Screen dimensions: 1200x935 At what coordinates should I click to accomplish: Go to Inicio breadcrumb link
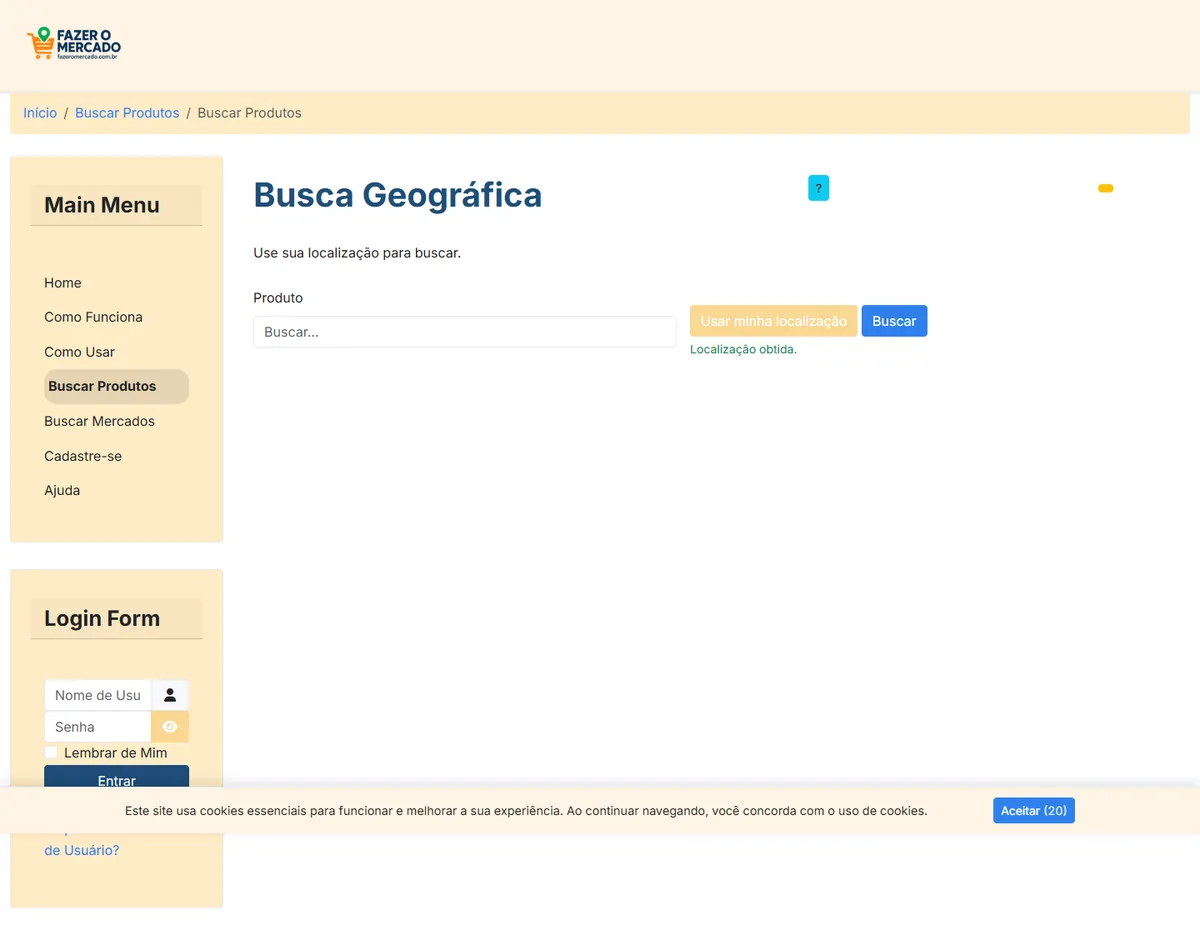pyautogui.click(x=40, y=113)
